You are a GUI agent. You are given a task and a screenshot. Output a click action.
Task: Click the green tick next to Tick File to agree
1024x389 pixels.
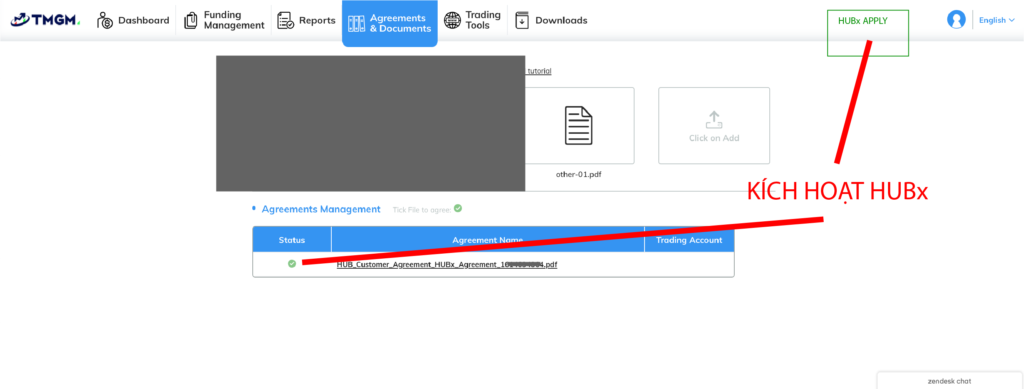point(458,209)
